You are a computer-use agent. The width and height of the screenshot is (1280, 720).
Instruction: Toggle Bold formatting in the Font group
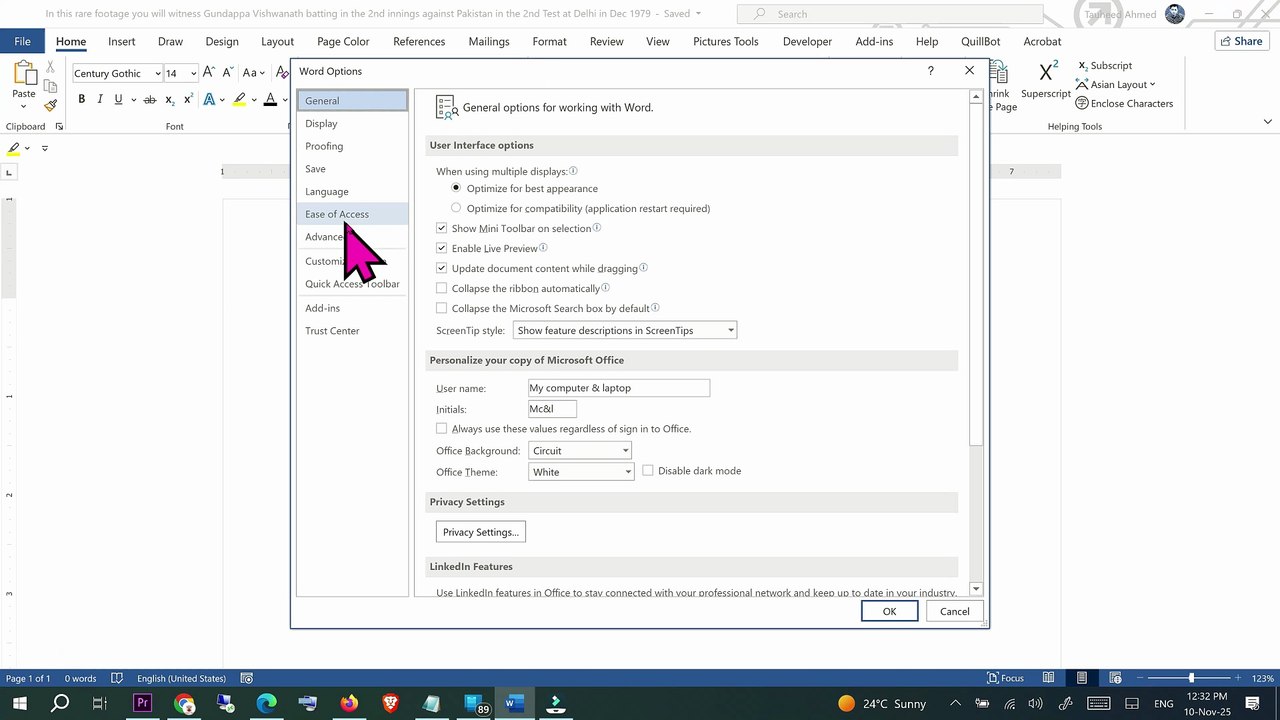coord(82,99)
